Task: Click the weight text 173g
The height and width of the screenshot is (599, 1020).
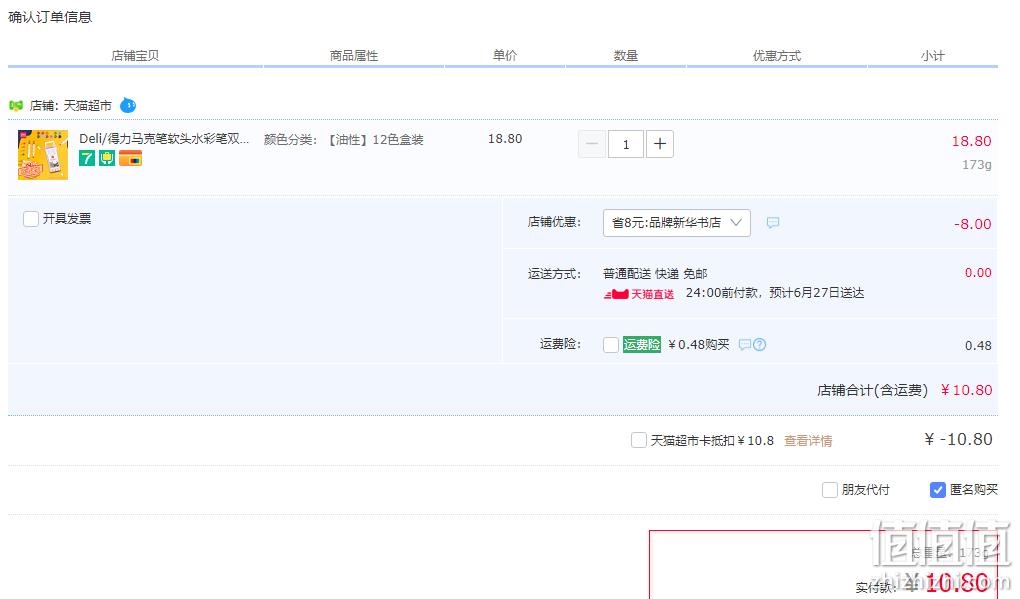Action: pyautogui.click(x=977, y=165)
